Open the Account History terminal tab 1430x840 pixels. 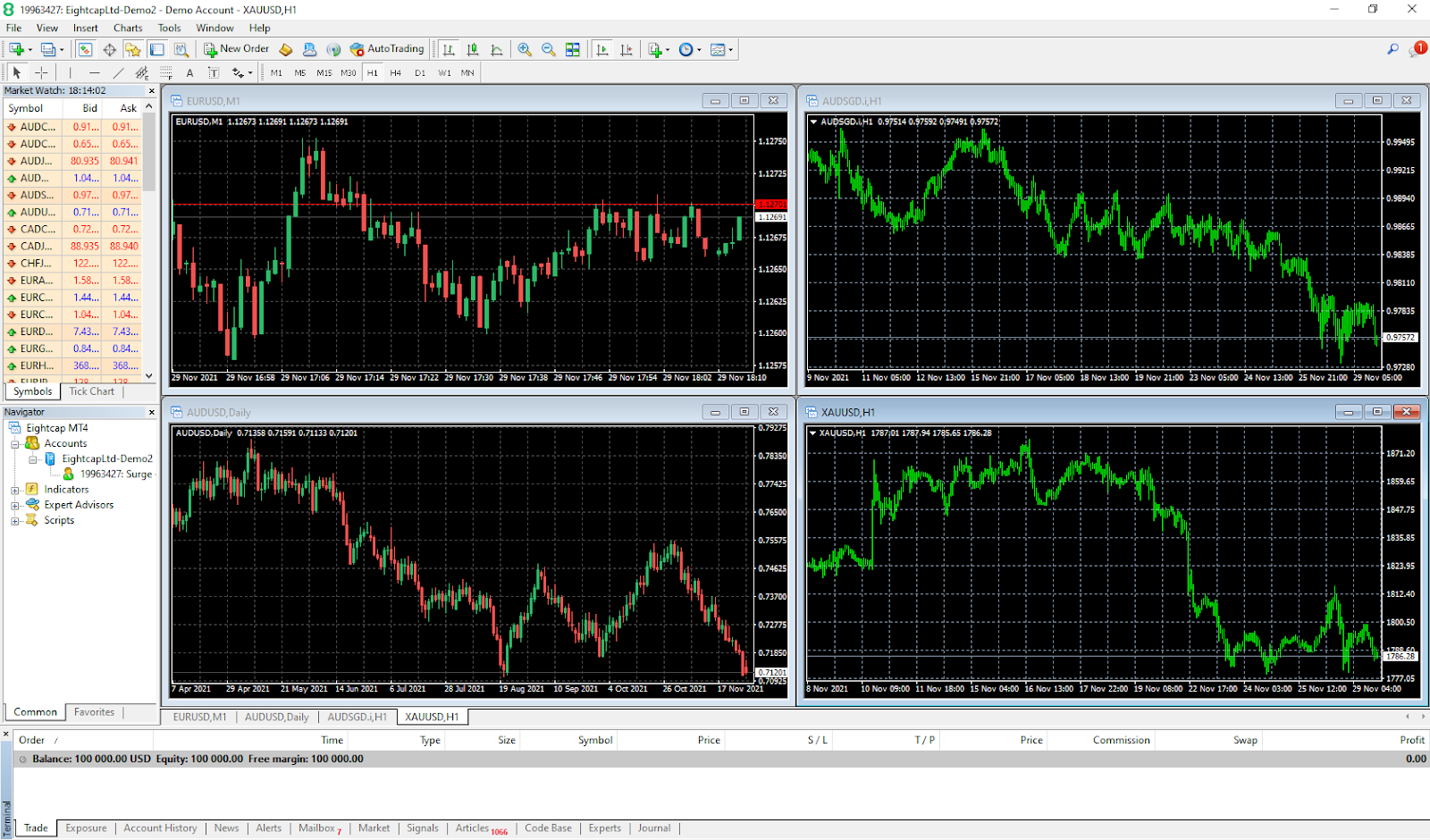[x=160, y=828]
